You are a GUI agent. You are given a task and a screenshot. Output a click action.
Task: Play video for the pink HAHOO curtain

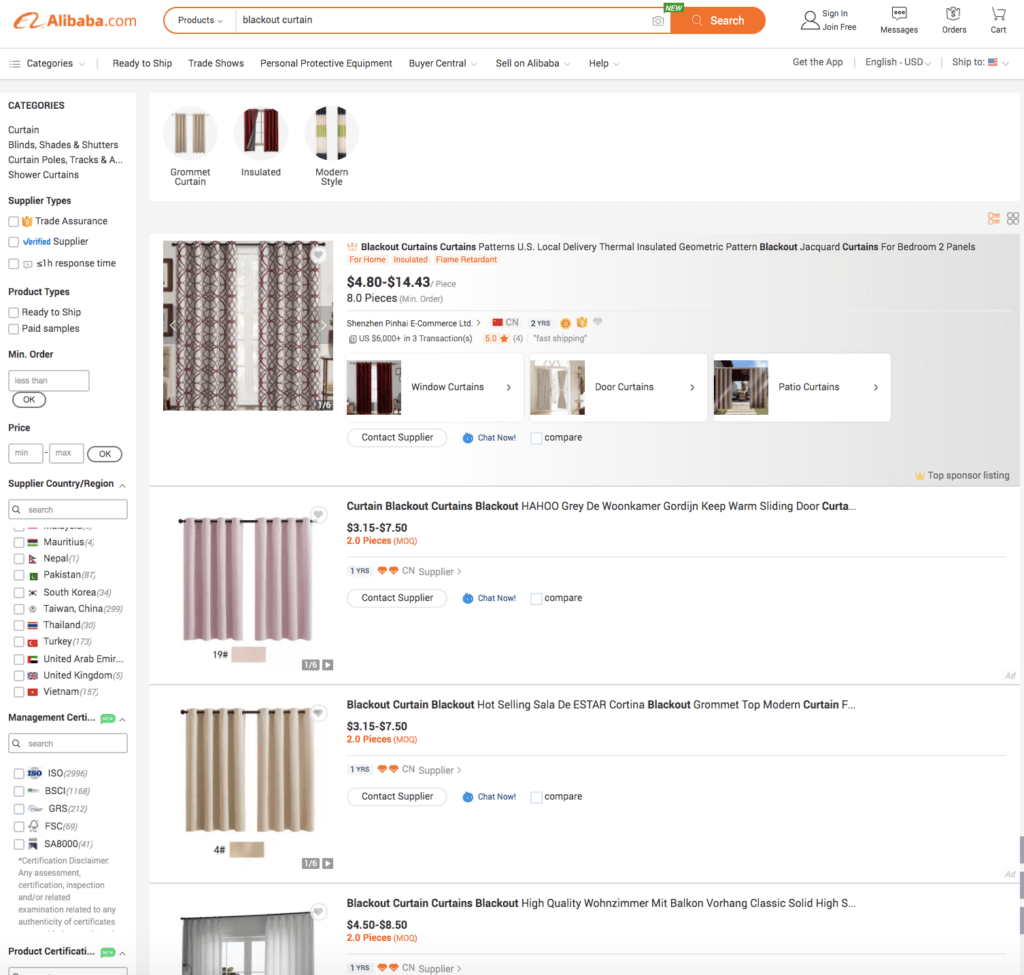pos(328,665)
